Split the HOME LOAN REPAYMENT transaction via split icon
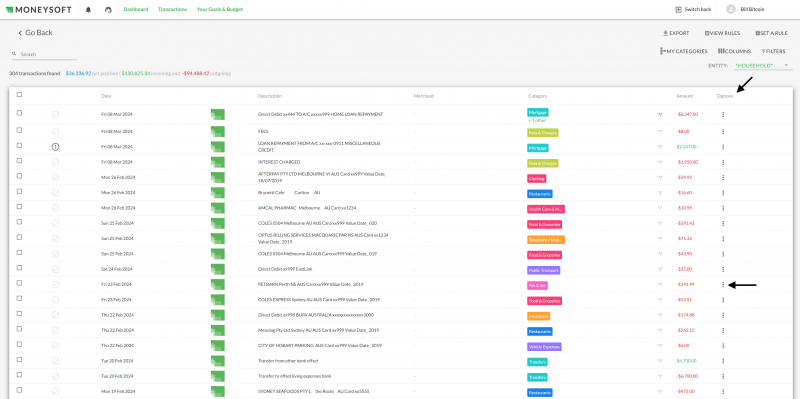This screenshot has height=399, width=800. [x=660, y=115]
